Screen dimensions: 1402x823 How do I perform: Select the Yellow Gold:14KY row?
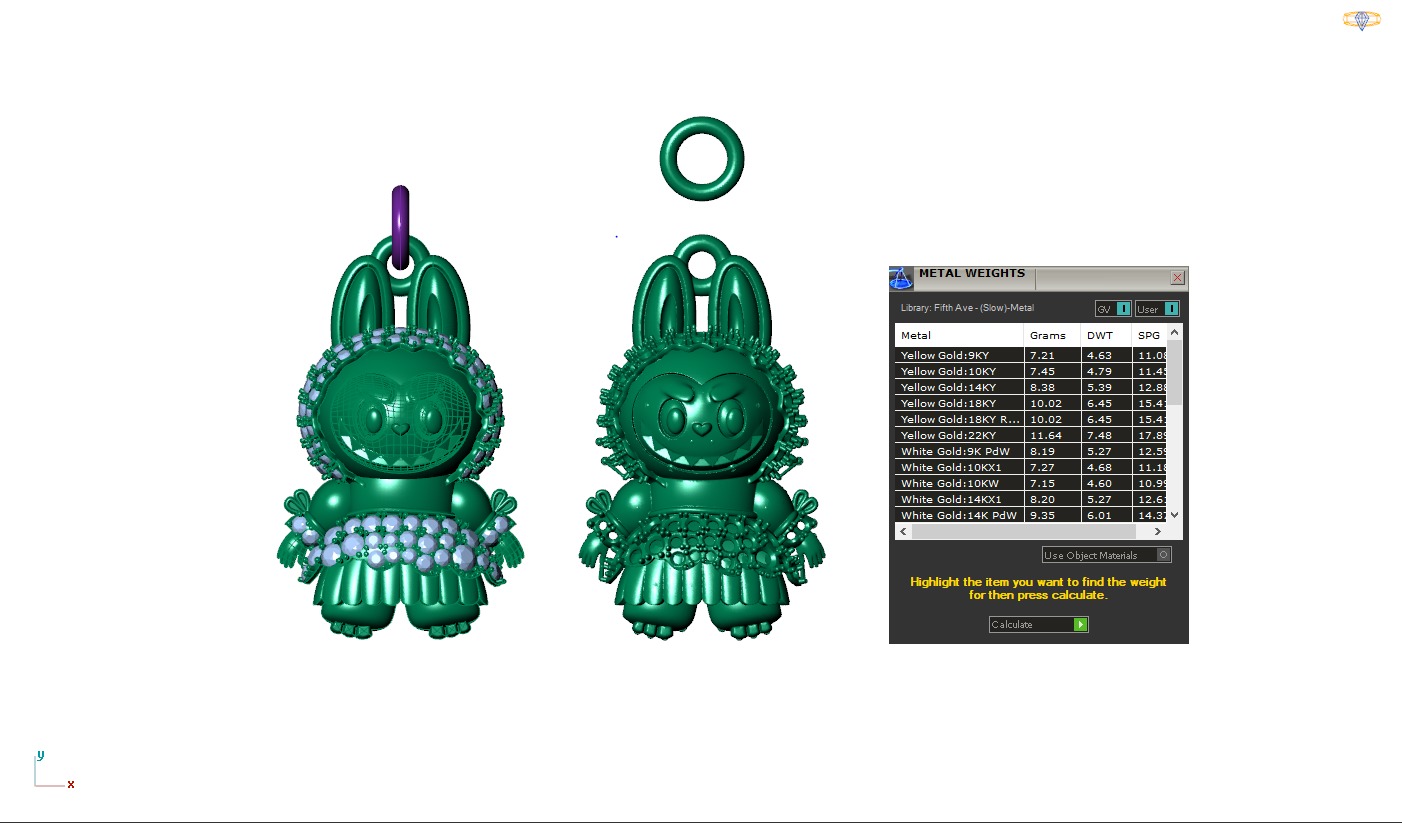pyautogui.click(x=1031, y=387)
